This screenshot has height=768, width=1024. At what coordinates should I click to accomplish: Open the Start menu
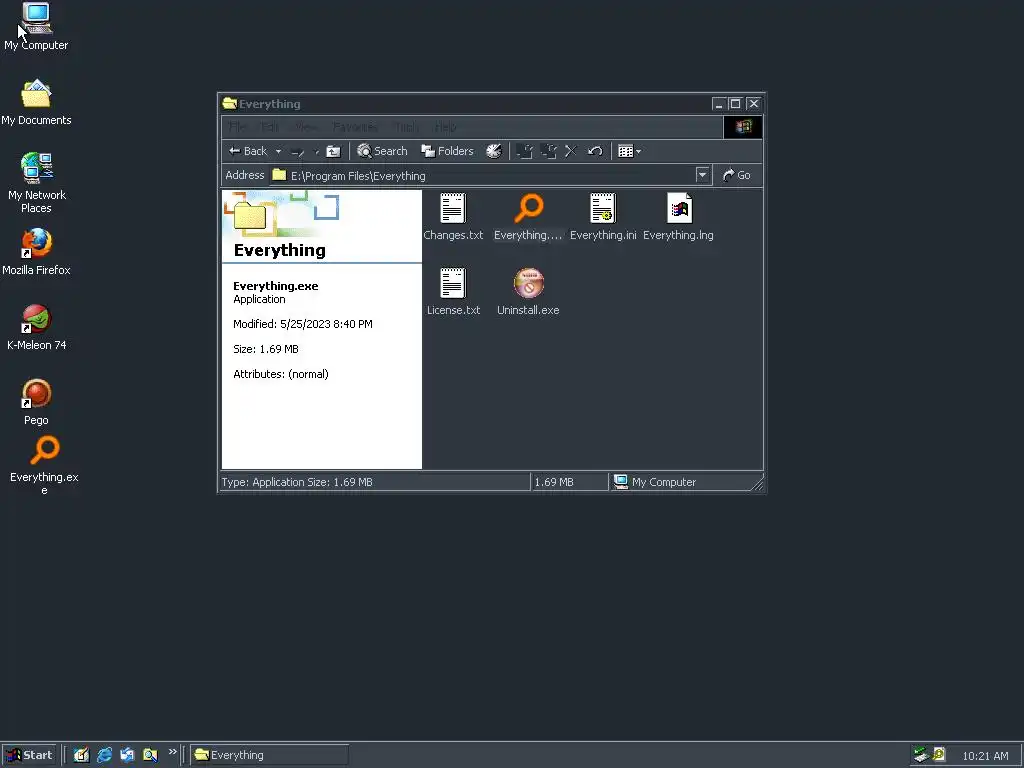(x=29, y=755)
